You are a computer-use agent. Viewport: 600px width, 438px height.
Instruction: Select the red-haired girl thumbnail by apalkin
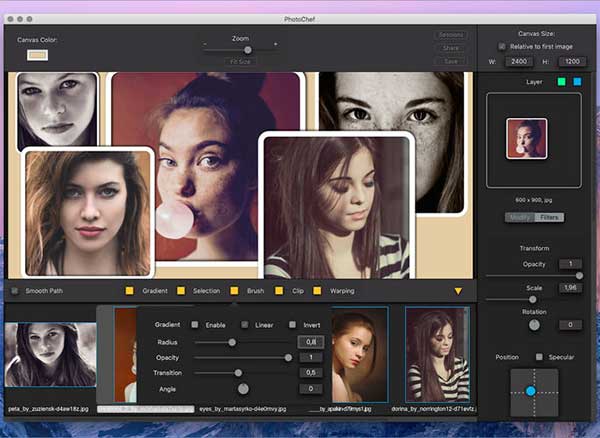point(360,355)
